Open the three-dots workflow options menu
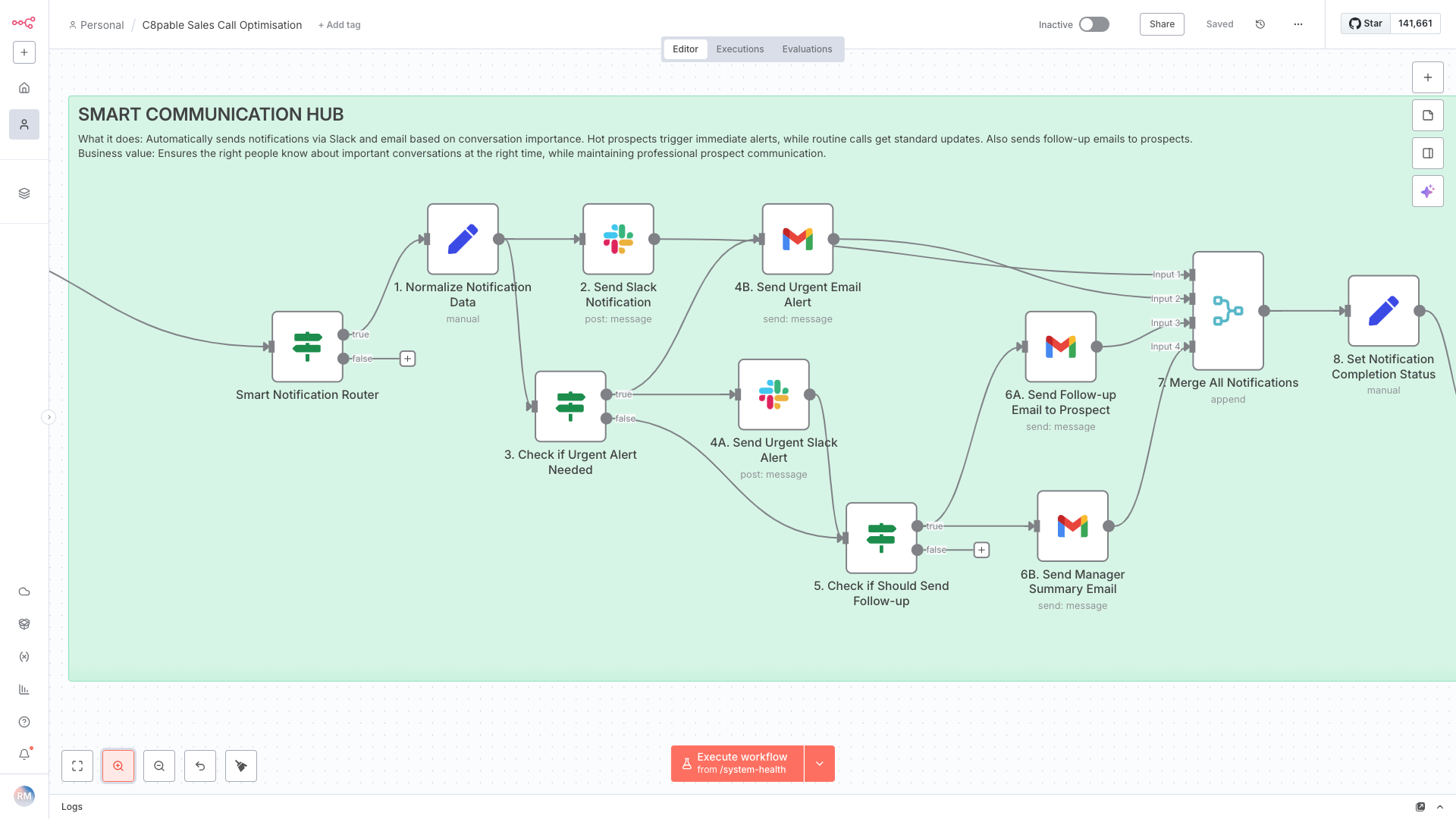Viewport: 1456px width, 819px height. point(1298,24)
